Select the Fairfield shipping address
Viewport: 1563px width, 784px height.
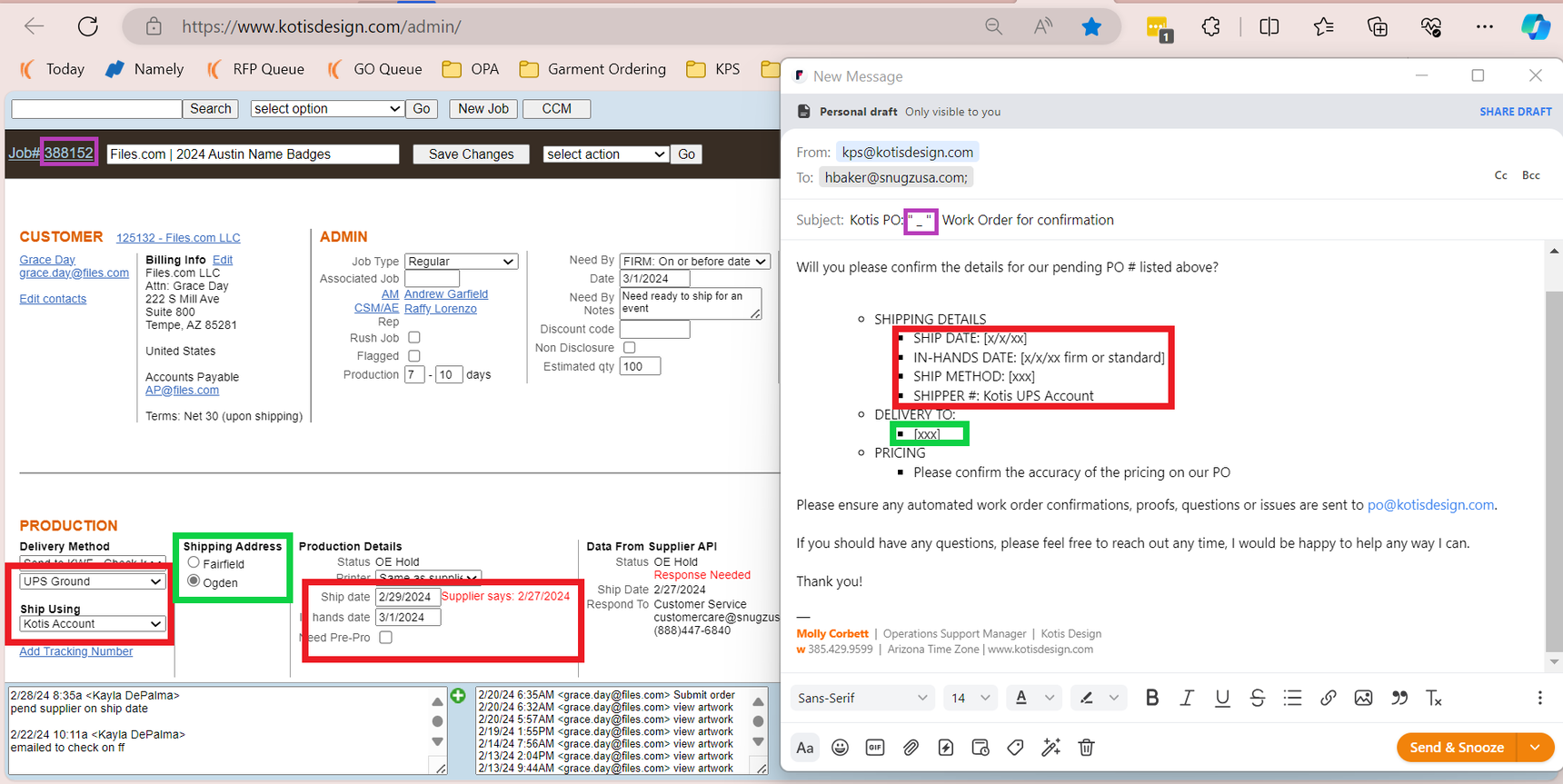[194, 563]
